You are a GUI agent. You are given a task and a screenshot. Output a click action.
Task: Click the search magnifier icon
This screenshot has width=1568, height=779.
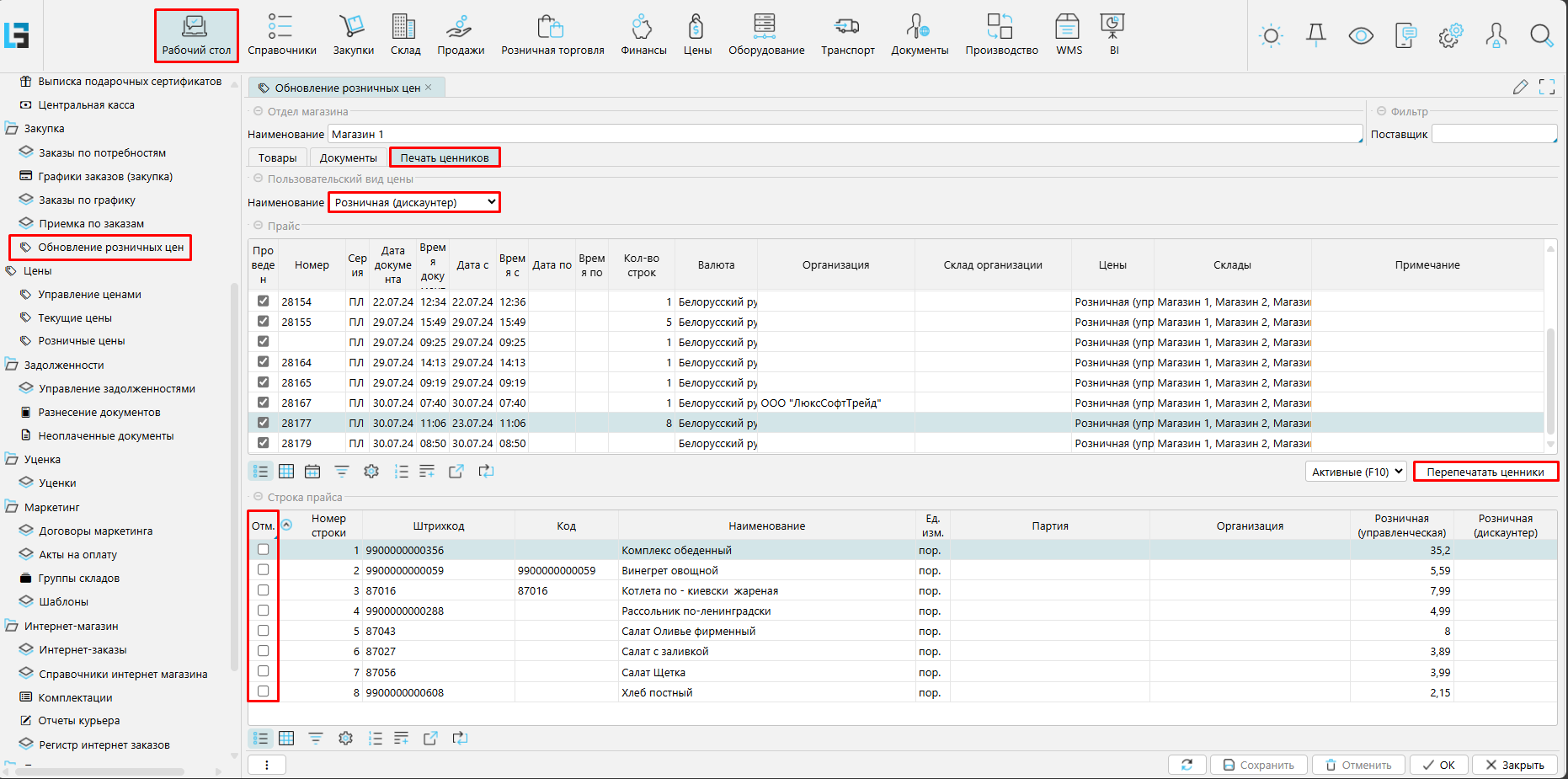pyautogui.click(x=1541, y=35)
